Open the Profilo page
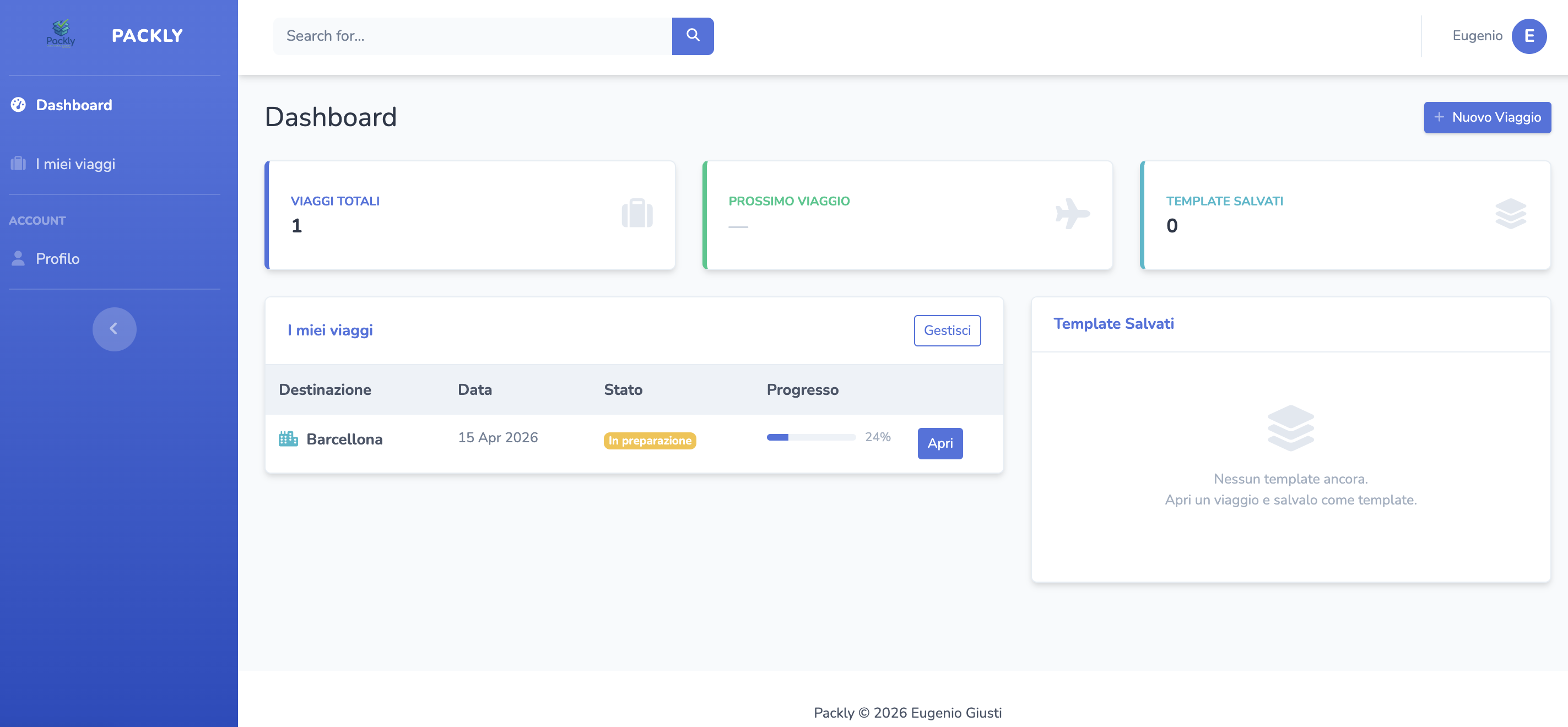1568x727 pixels. coord(57,258)
